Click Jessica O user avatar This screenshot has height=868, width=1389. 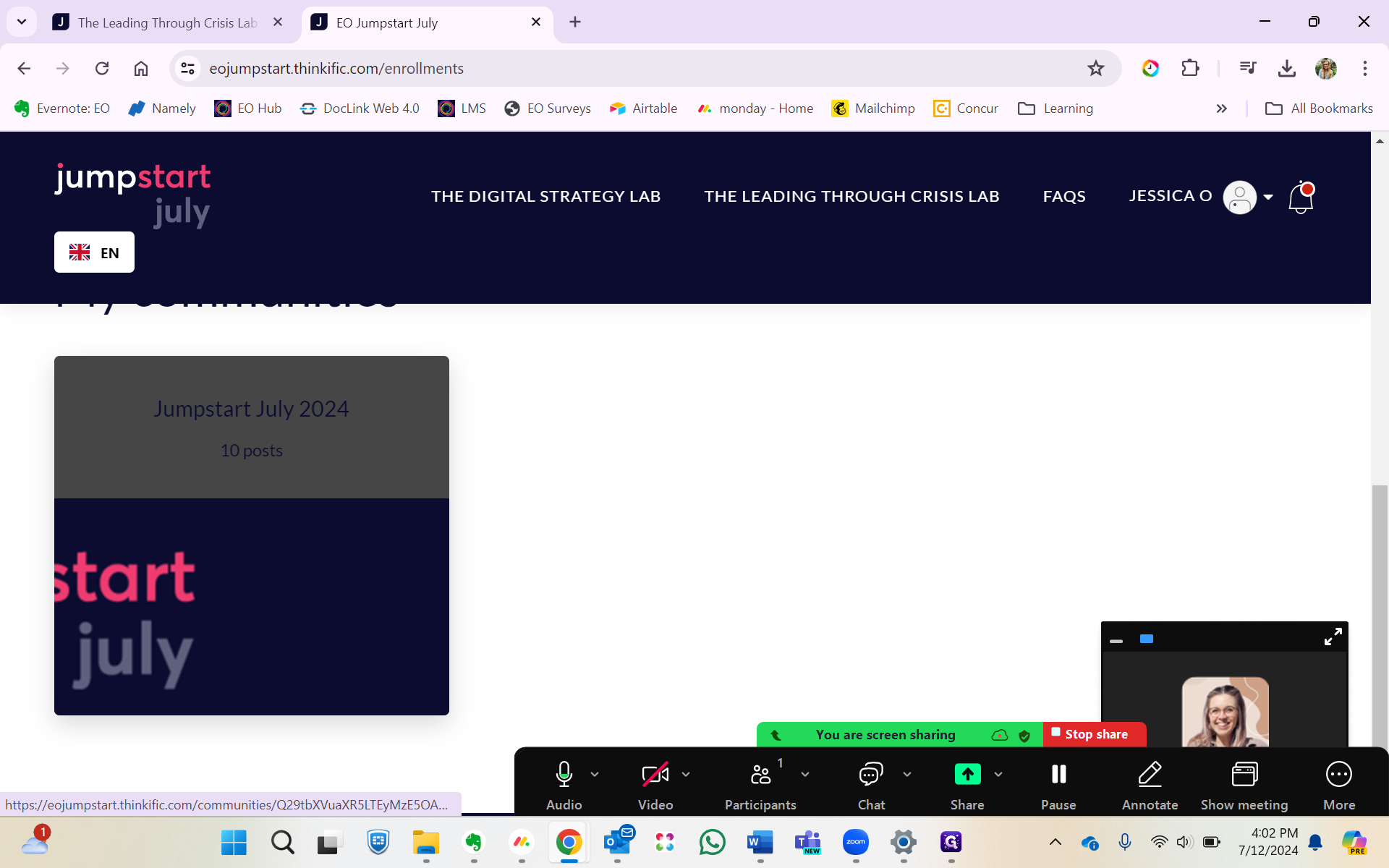(x=1239, y=197)
